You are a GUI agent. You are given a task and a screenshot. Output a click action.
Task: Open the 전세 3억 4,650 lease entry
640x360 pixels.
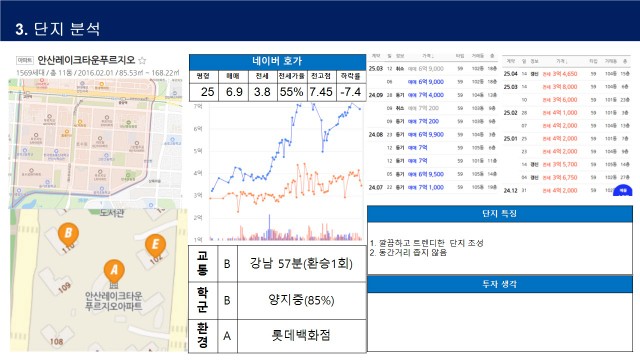tap(560, 74)
